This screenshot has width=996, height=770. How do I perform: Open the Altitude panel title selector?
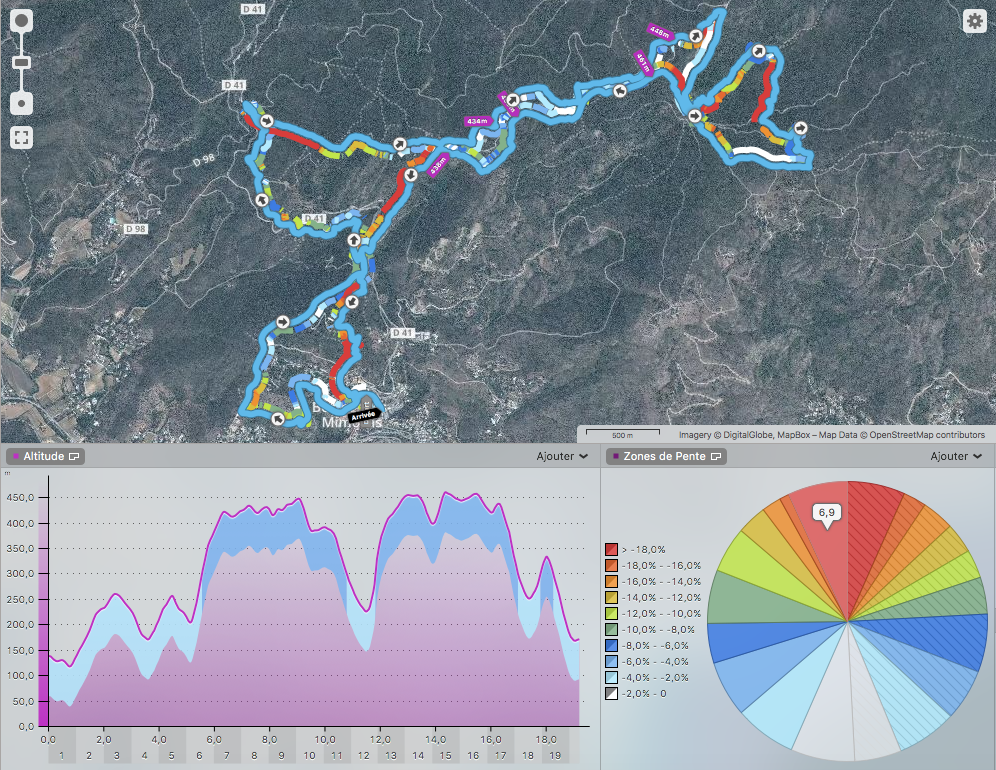coord(45,457)
